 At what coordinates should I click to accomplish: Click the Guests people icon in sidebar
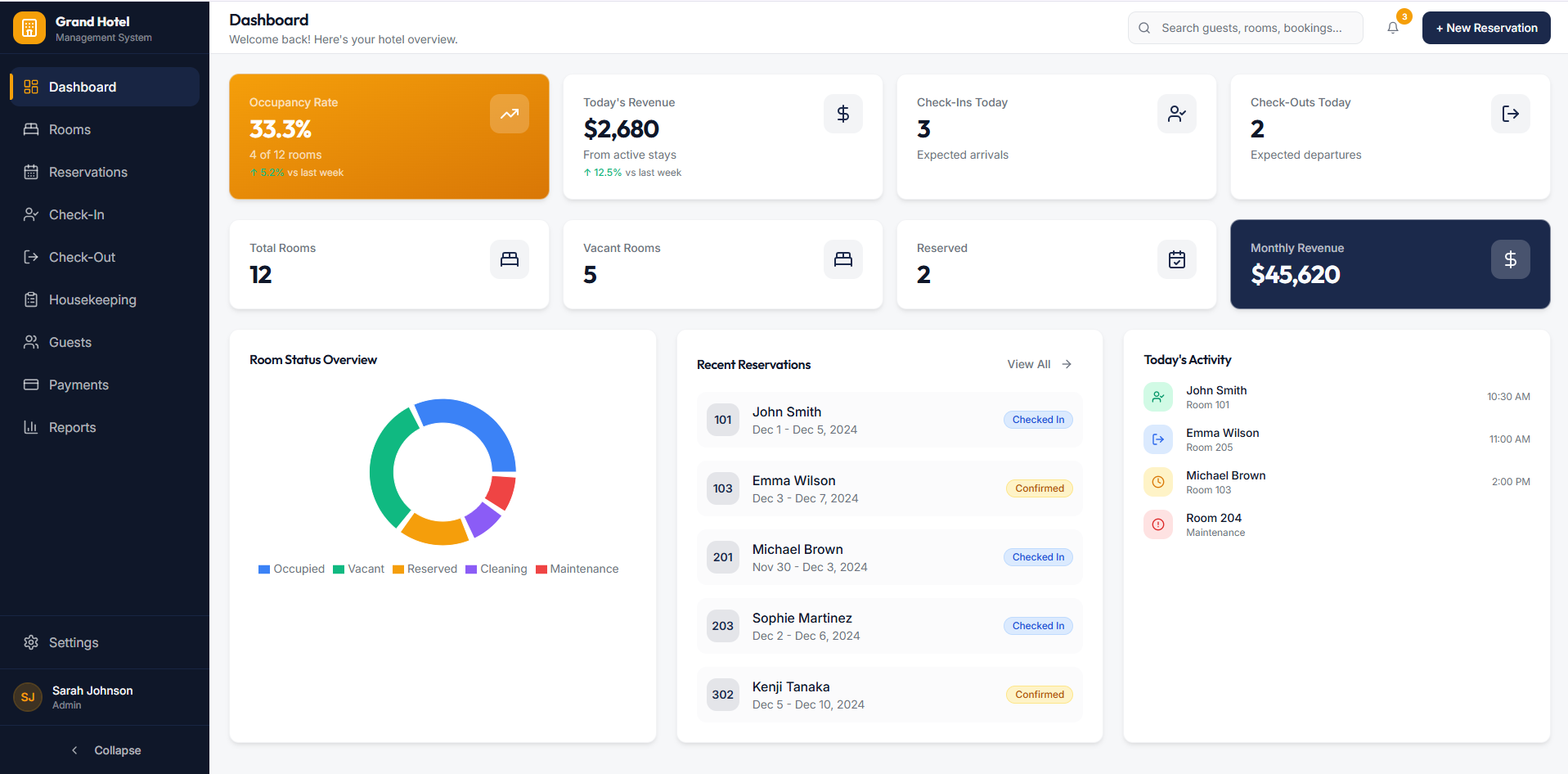pyautogui.click(x=31, y=342)
